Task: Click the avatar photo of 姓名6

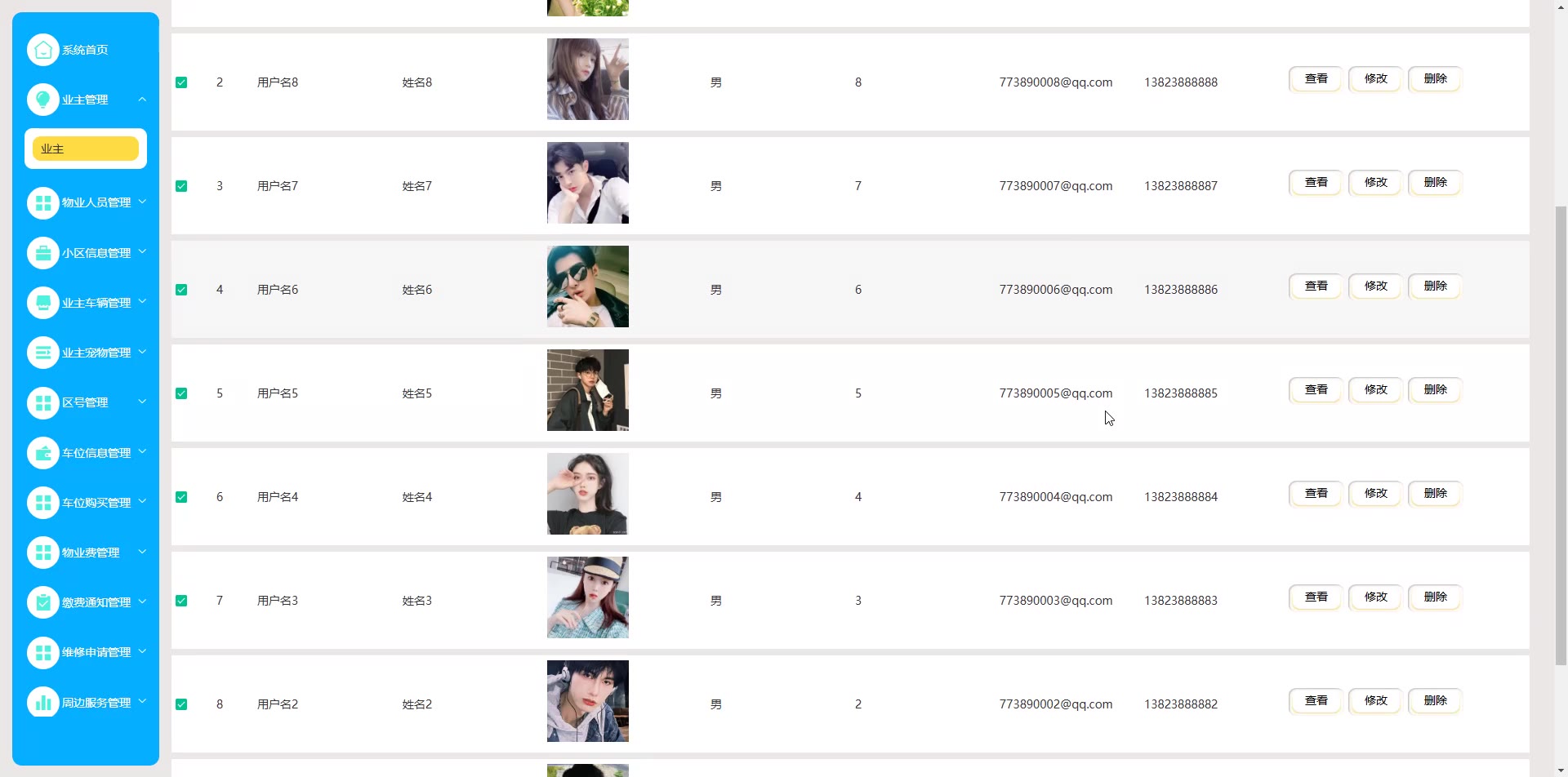Action: click(588, 286)
